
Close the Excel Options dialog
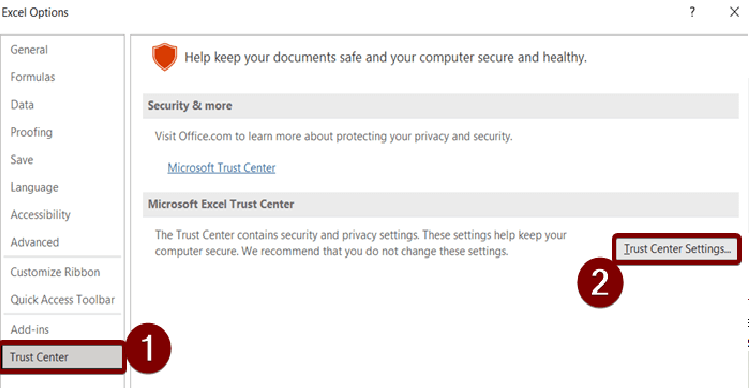[x=734, y=12]
